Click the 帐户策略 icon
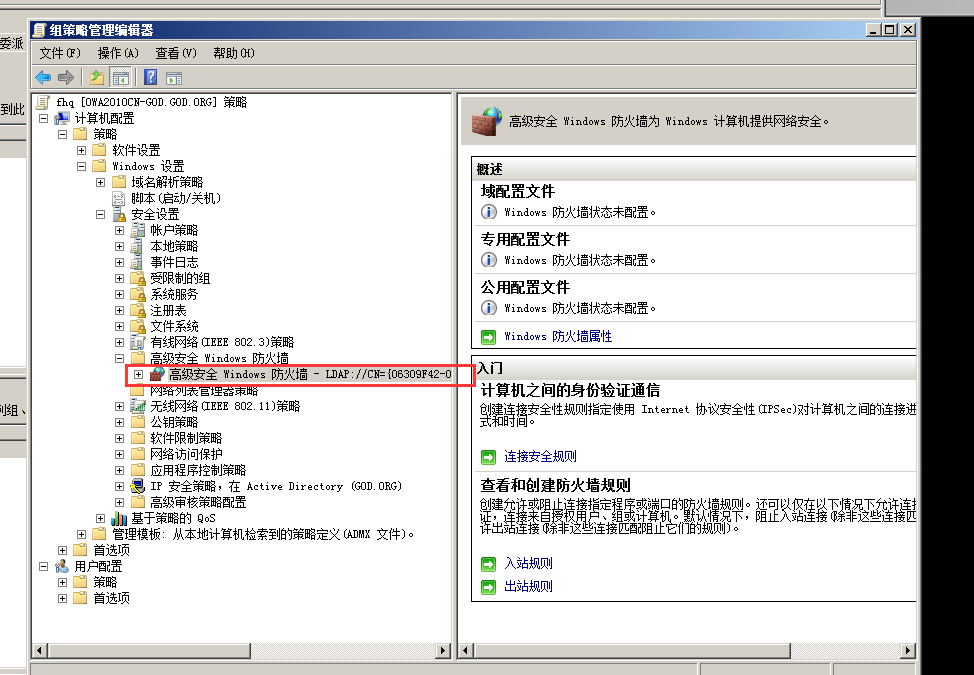 tap(138, 230)
